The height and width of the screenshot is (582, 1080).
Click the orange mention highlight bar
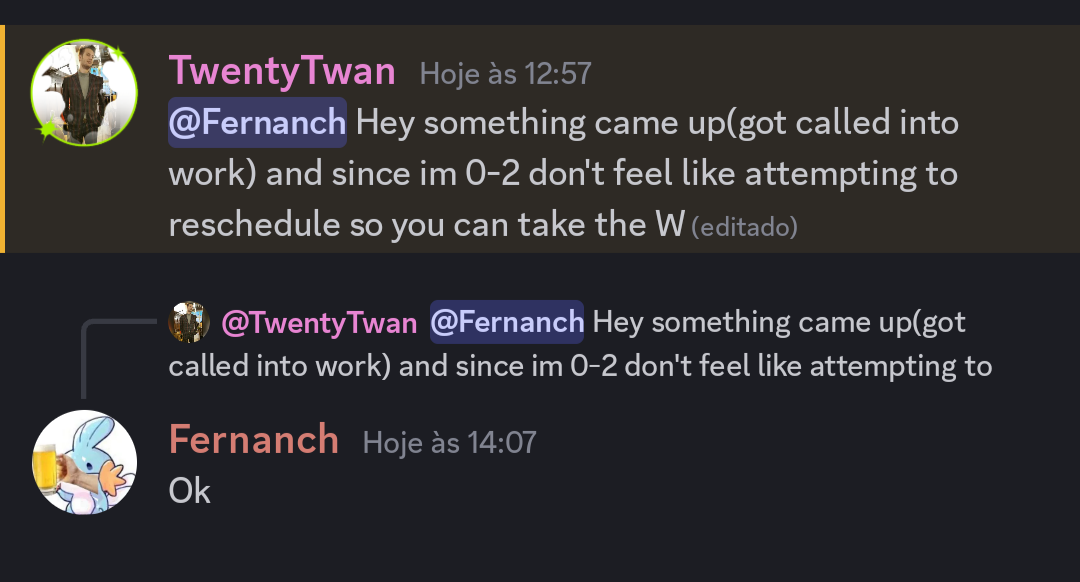(3, 138)
